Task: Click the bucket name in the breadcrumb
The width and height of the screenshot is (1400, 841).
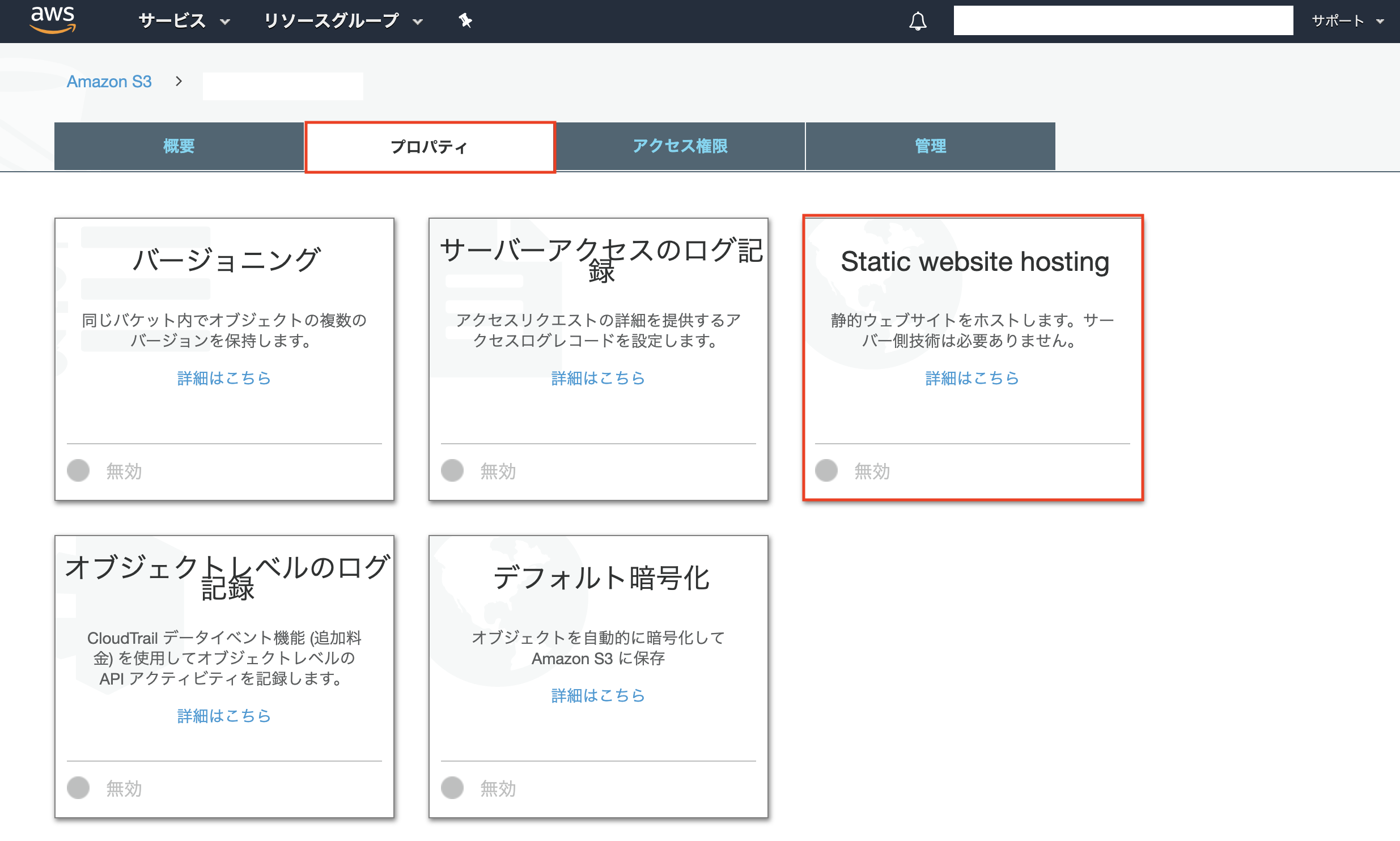Action: click(x=282, y=86)
